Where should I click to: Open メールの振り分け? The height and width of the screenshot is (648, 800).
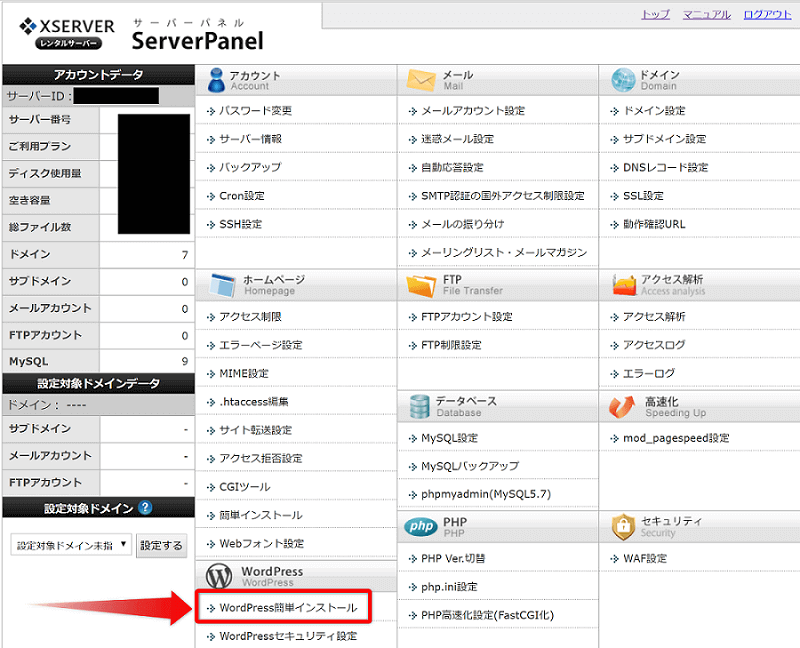462,224
